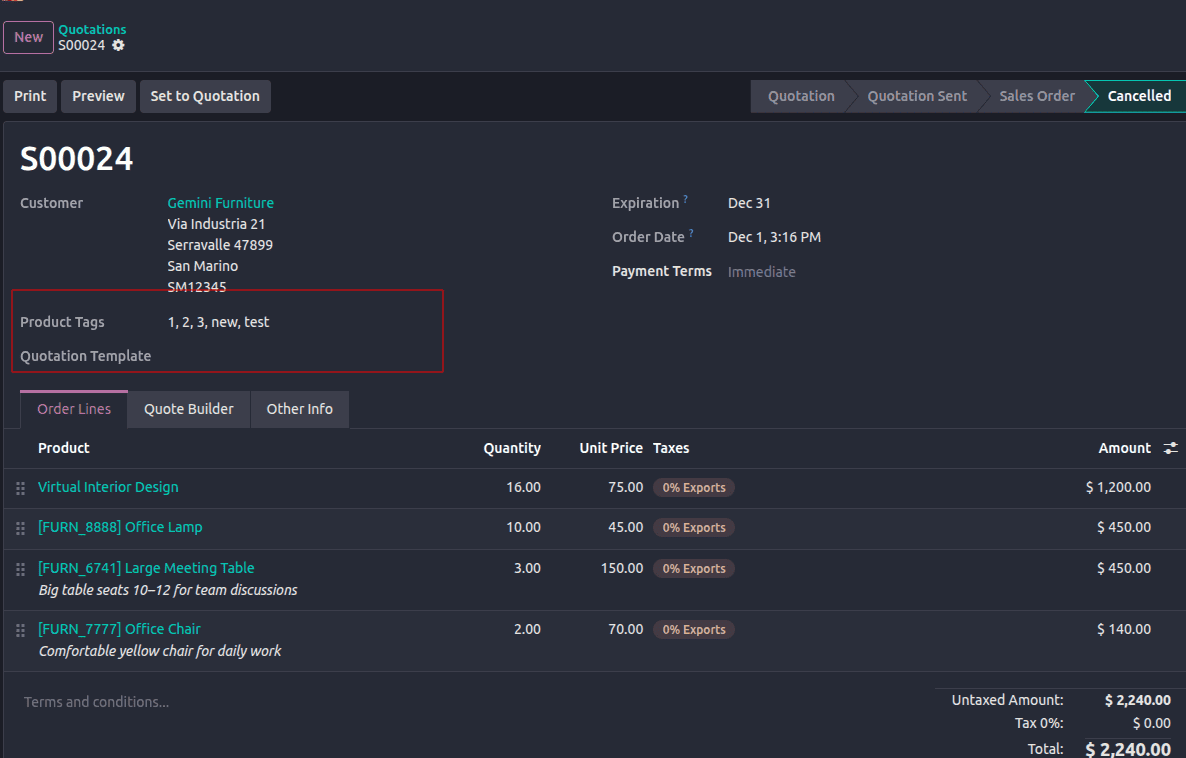
Task: Select the Order Lines tab
Action: (x=74, y=409)
